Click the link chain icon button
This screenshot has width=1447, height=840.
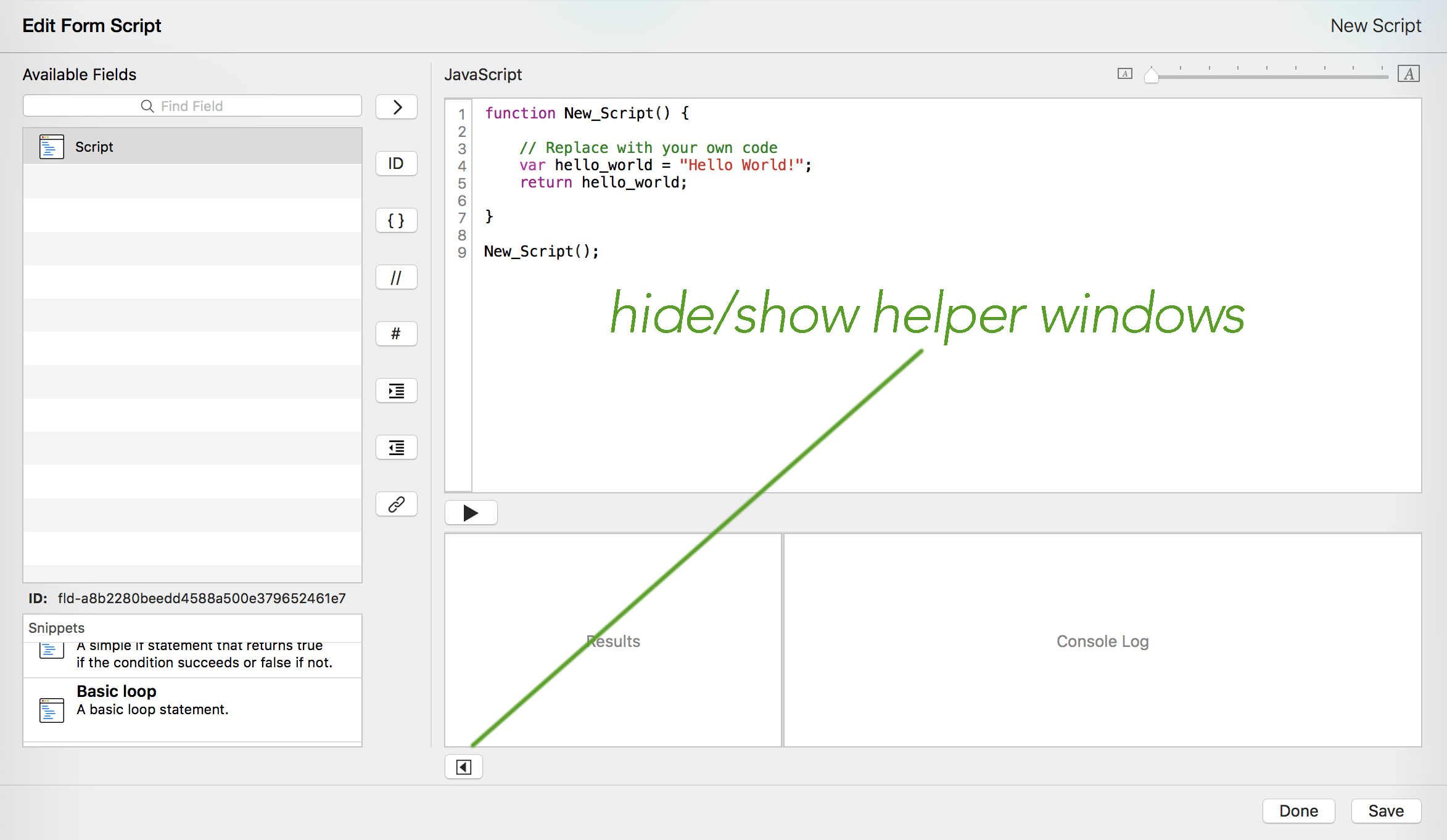[x=396, y=504]
